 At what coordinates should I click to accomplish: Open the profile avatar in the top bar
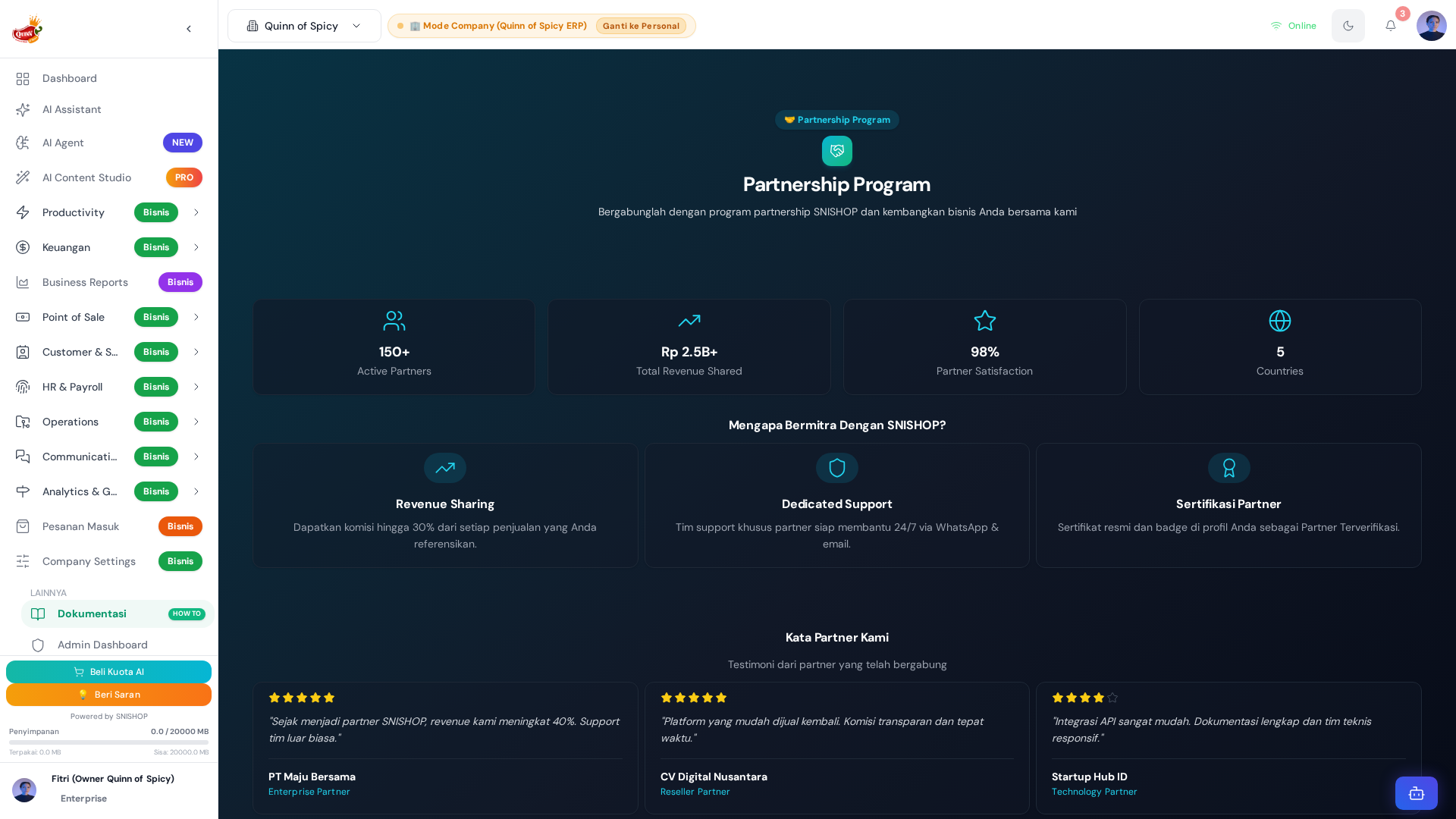click(1431, 26)
